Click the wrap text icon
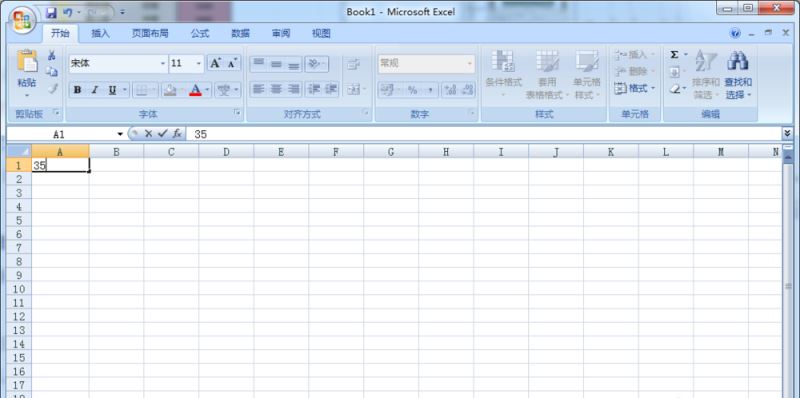The image size is (800, 398). pyautogui.click(x=353, y=64)
